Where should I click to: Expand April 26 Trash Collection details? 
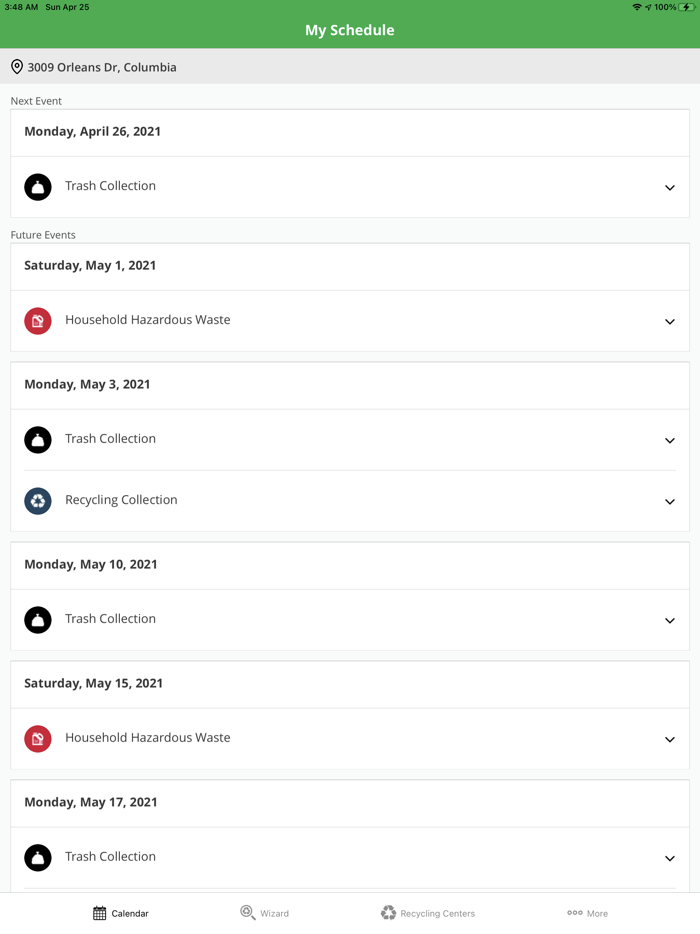[x=669, y=187]
